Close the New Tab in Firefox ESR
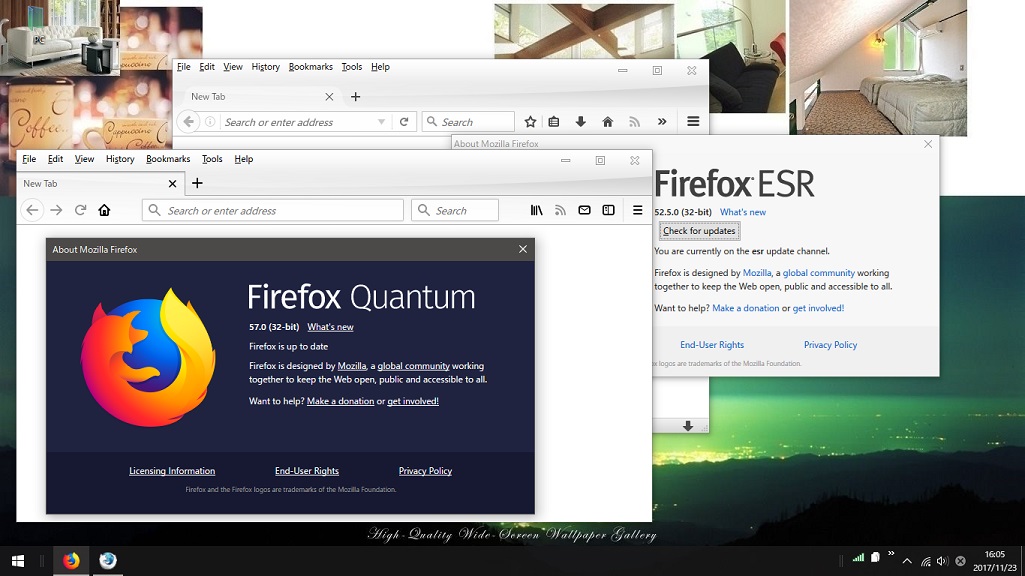Image resolution: width=1025 pixels, height=576 pixels. (x=329, y=97)
